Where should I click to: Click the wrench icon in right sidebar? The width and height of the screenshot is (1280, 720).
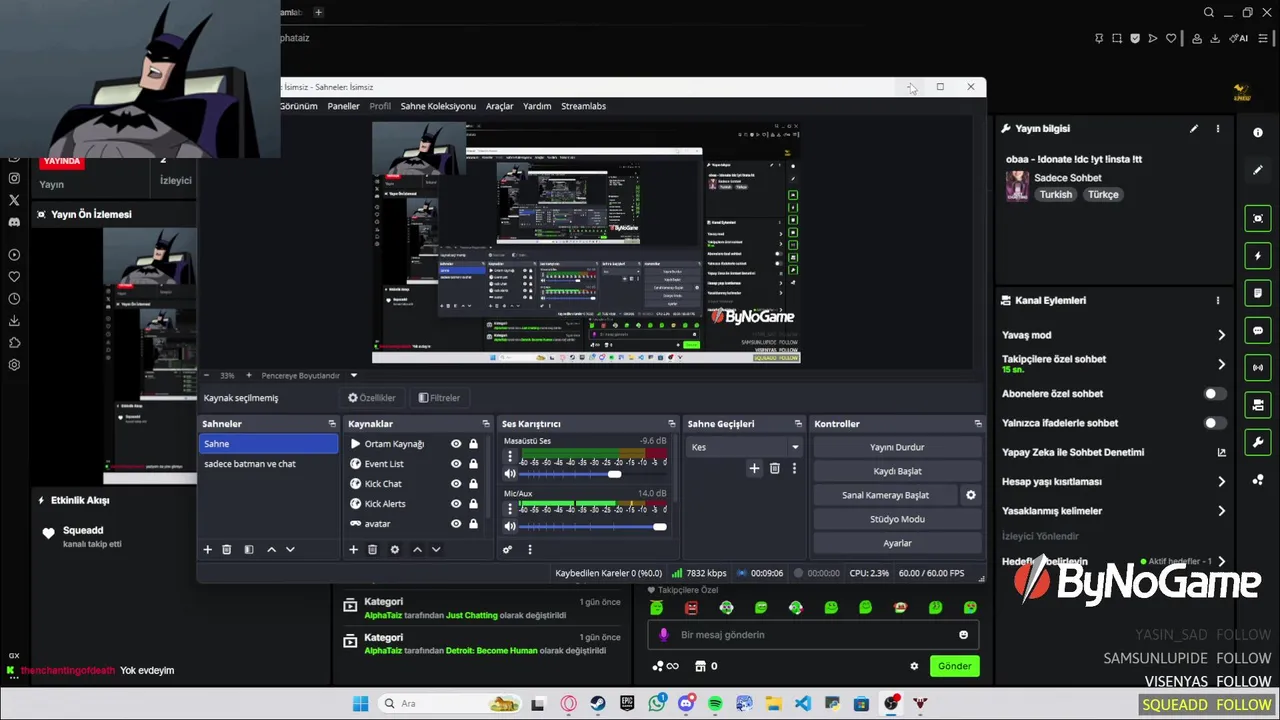click(x=1258, y=442)
